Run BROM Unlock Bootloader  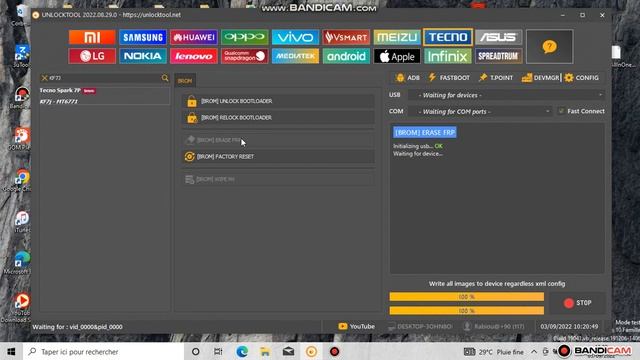pyautogui.click(x=278, y=101)
